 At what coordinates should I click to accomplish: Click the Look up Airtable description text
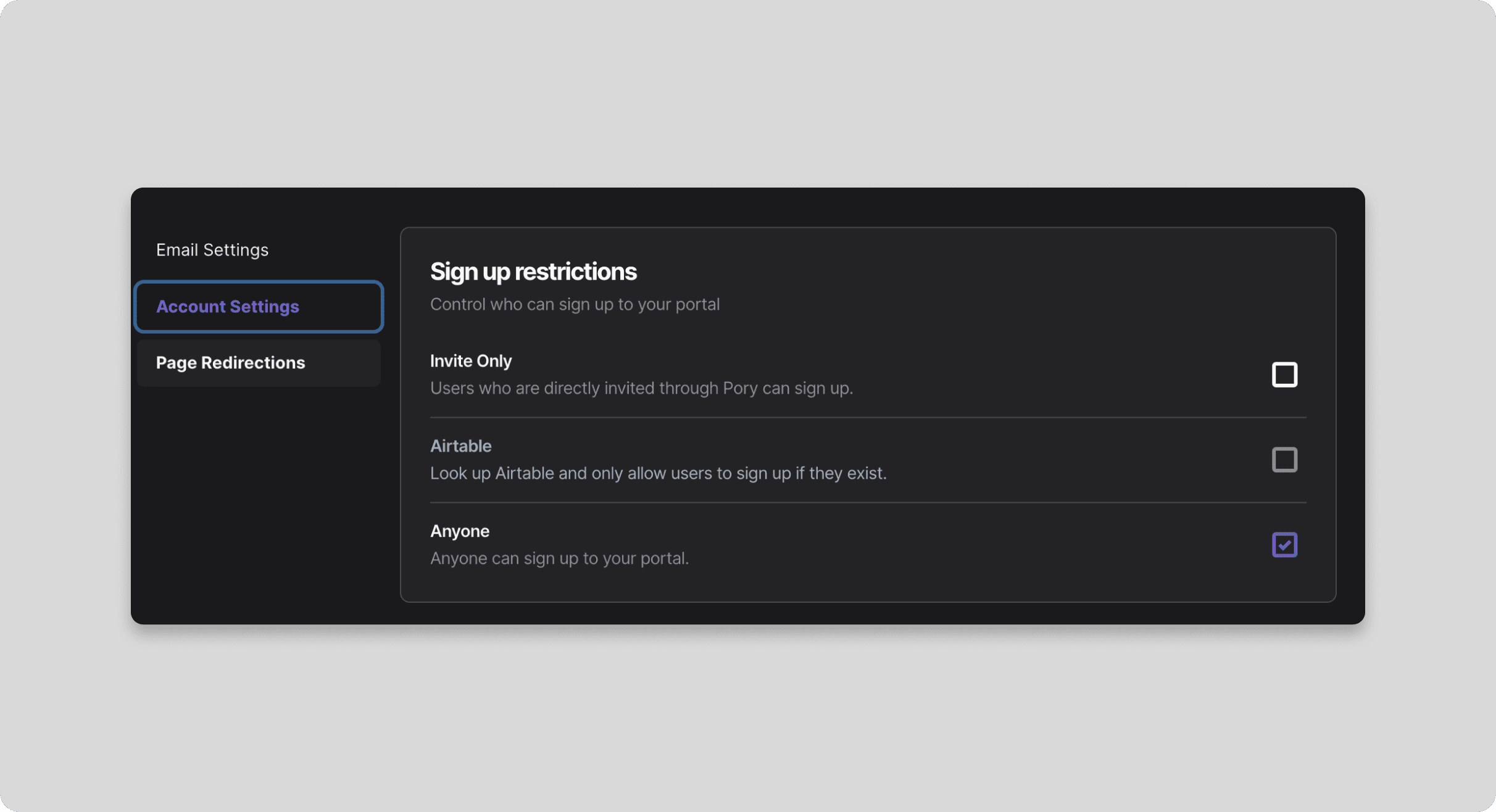(x=658, y=473)
